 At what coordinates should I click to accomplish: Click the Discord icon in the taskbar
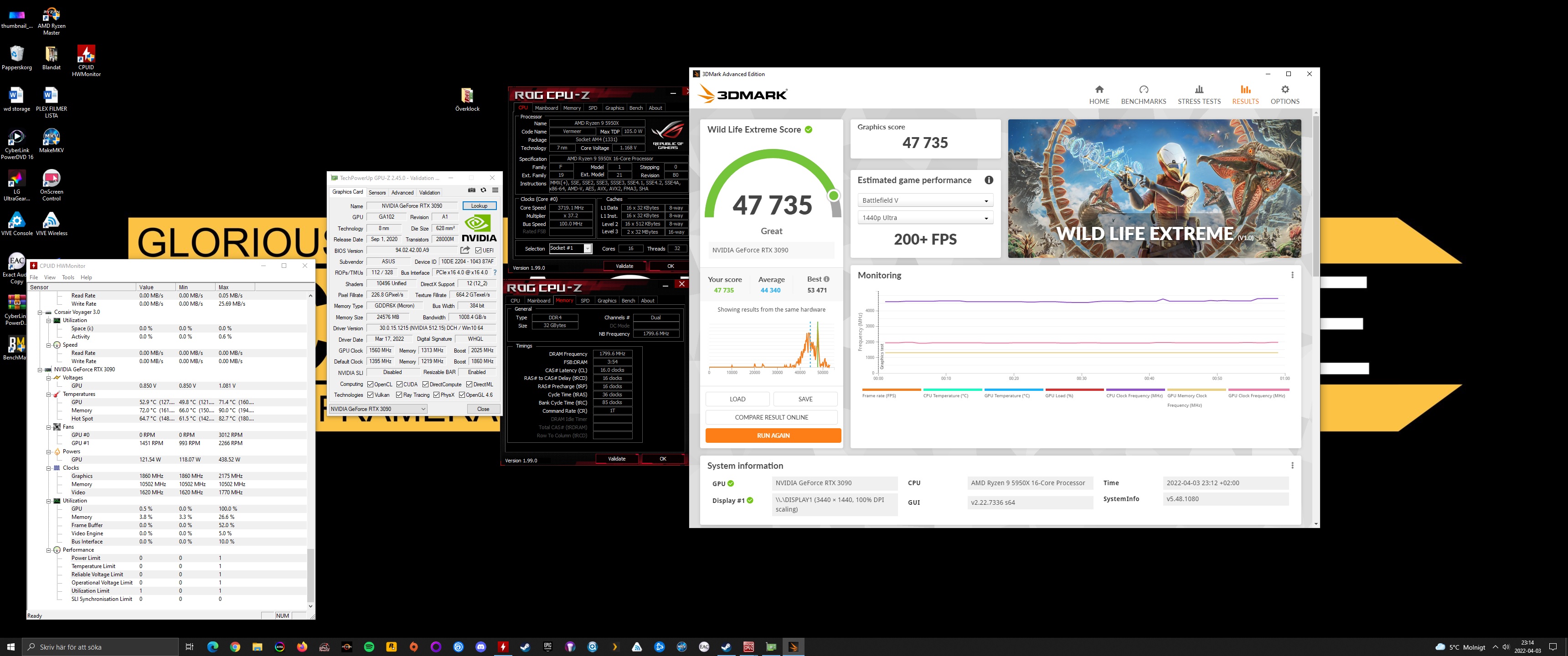coord(481,647)
